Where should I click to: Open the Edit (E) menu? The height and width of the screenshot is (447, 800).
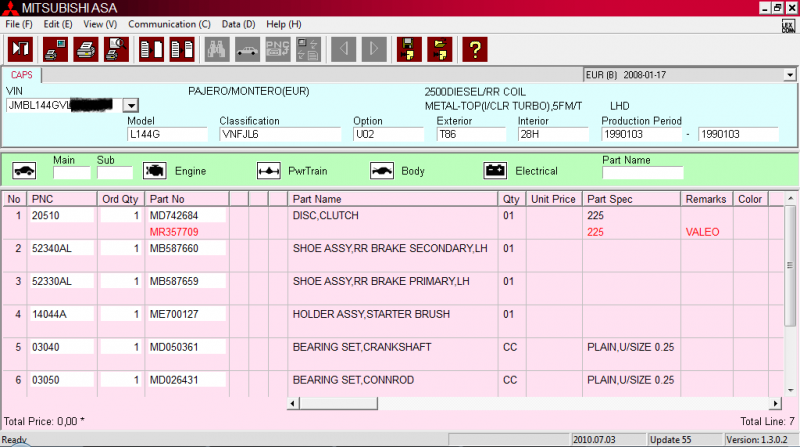click(58, 24)
